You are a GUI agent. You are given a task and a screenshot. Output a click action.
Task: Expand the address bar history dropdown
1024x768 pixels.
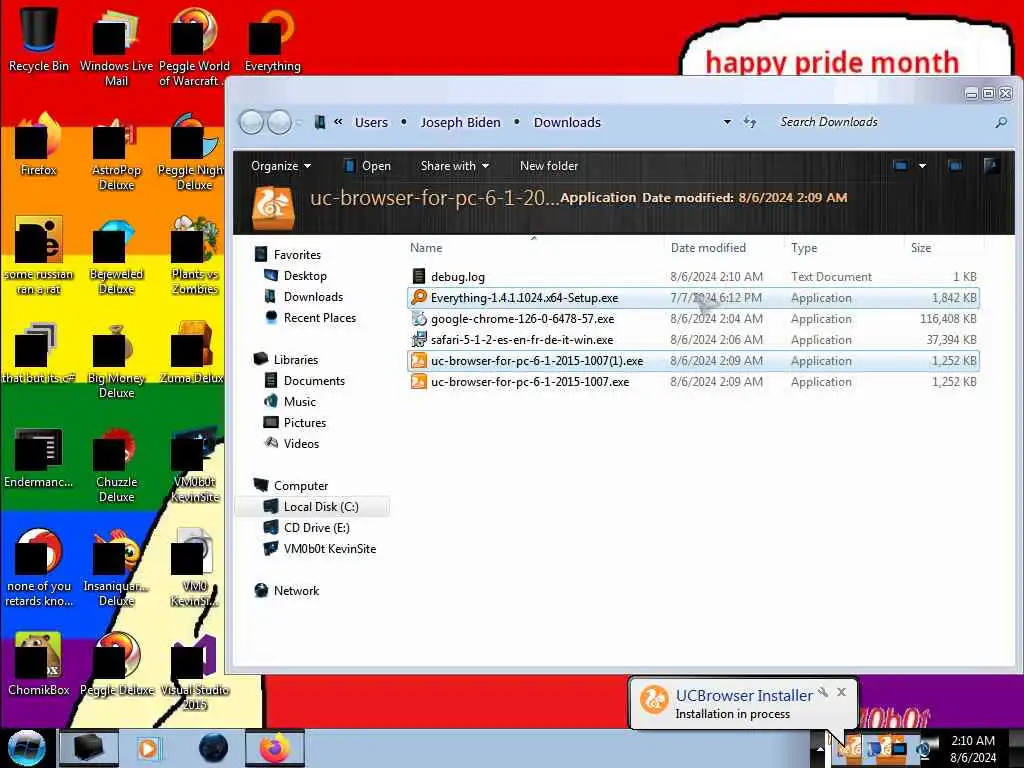(x=727, y=122)
